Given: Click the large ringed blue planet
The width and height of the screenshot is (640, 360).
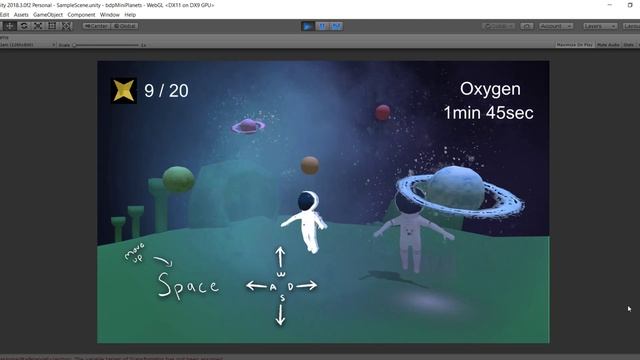Looking at the screenshot, I should [x=460, y=191].
